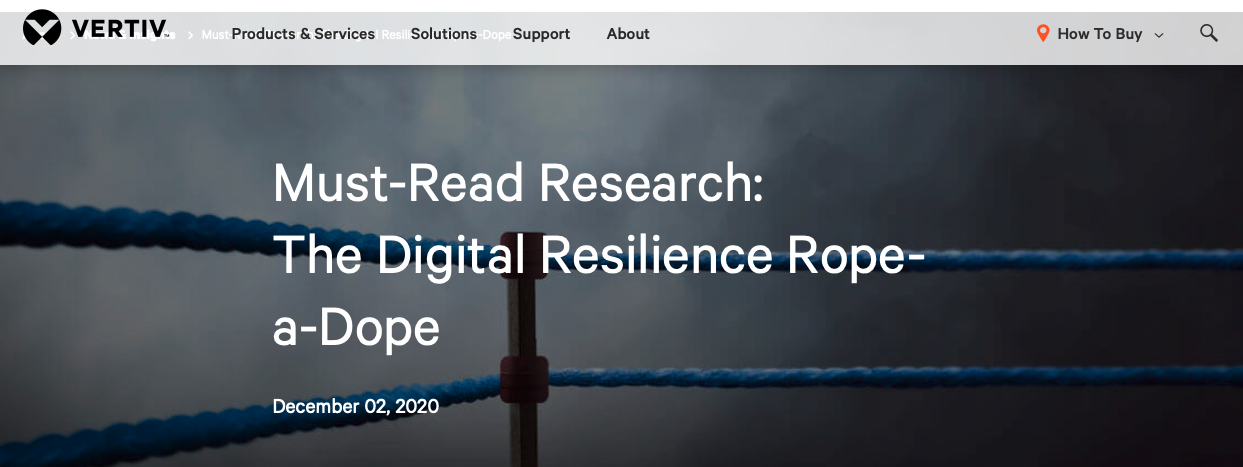Image resolution: width=1243 pixels, height=467 pixels.
Task: Click the December 02, 2020 date
Action: (355, 406)
